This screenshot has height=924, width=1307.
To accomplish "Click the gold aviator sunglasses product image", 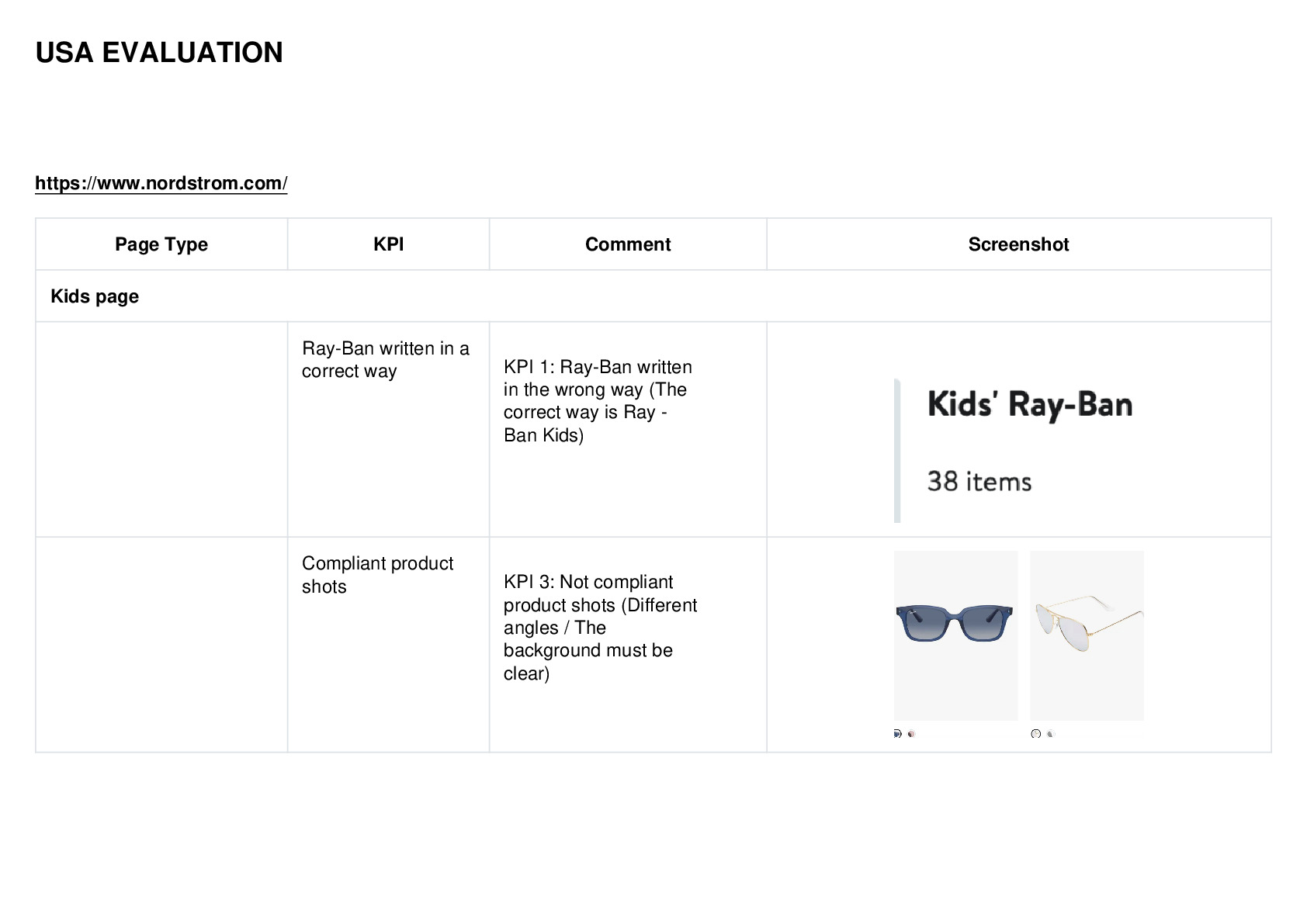I will [1087, 635].
